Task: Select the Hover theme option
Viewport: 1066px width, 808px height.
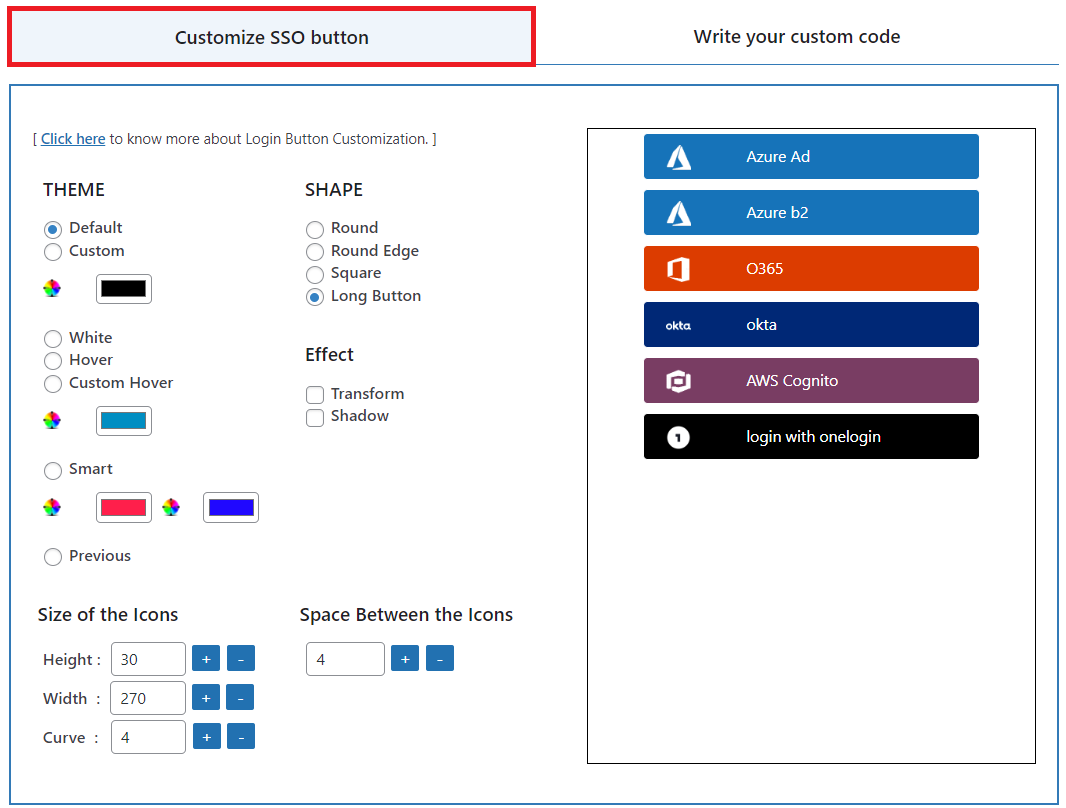Action: (x=52, y=361)
